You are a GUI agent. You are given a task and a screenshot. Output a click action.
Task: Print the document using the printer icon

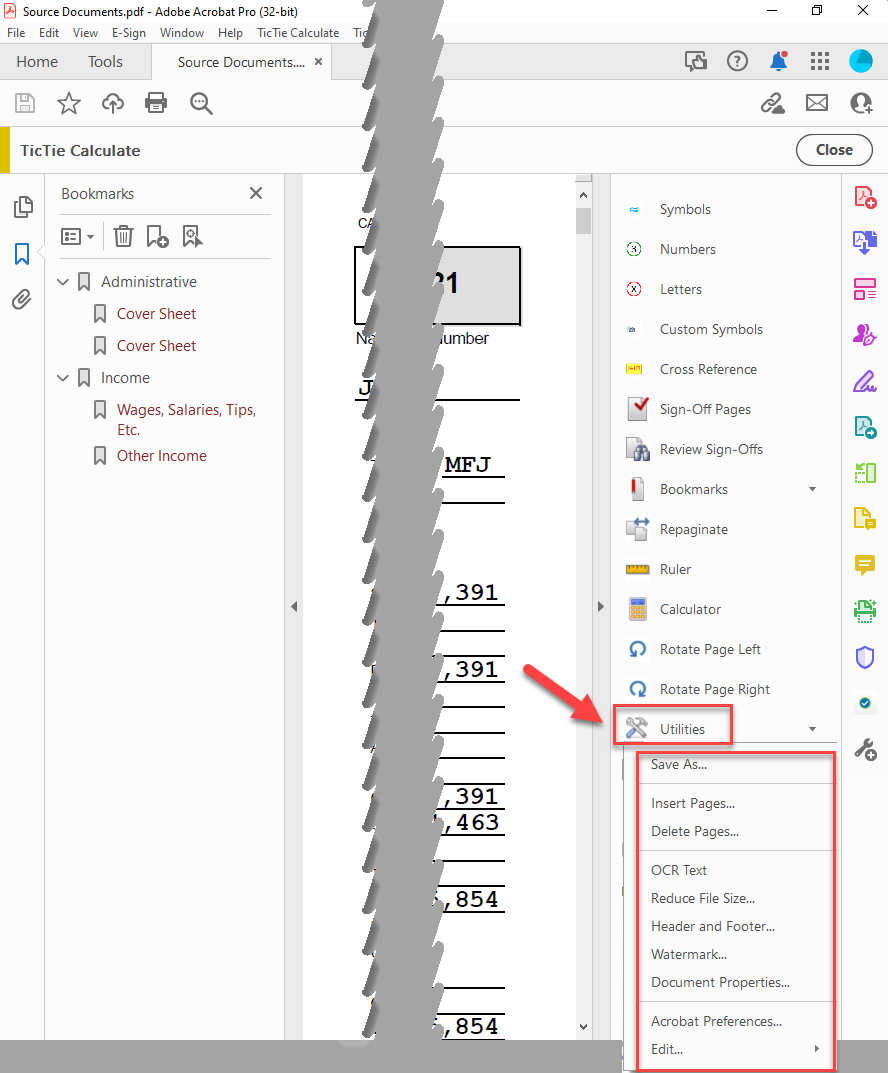[156, 103]
